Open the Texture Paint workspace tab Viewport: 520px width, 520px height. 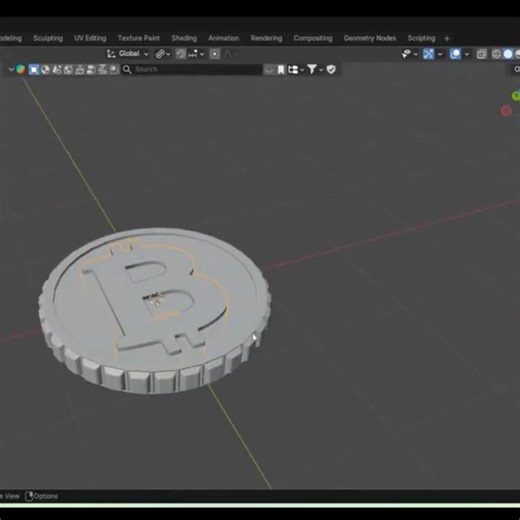coord(139,38)
